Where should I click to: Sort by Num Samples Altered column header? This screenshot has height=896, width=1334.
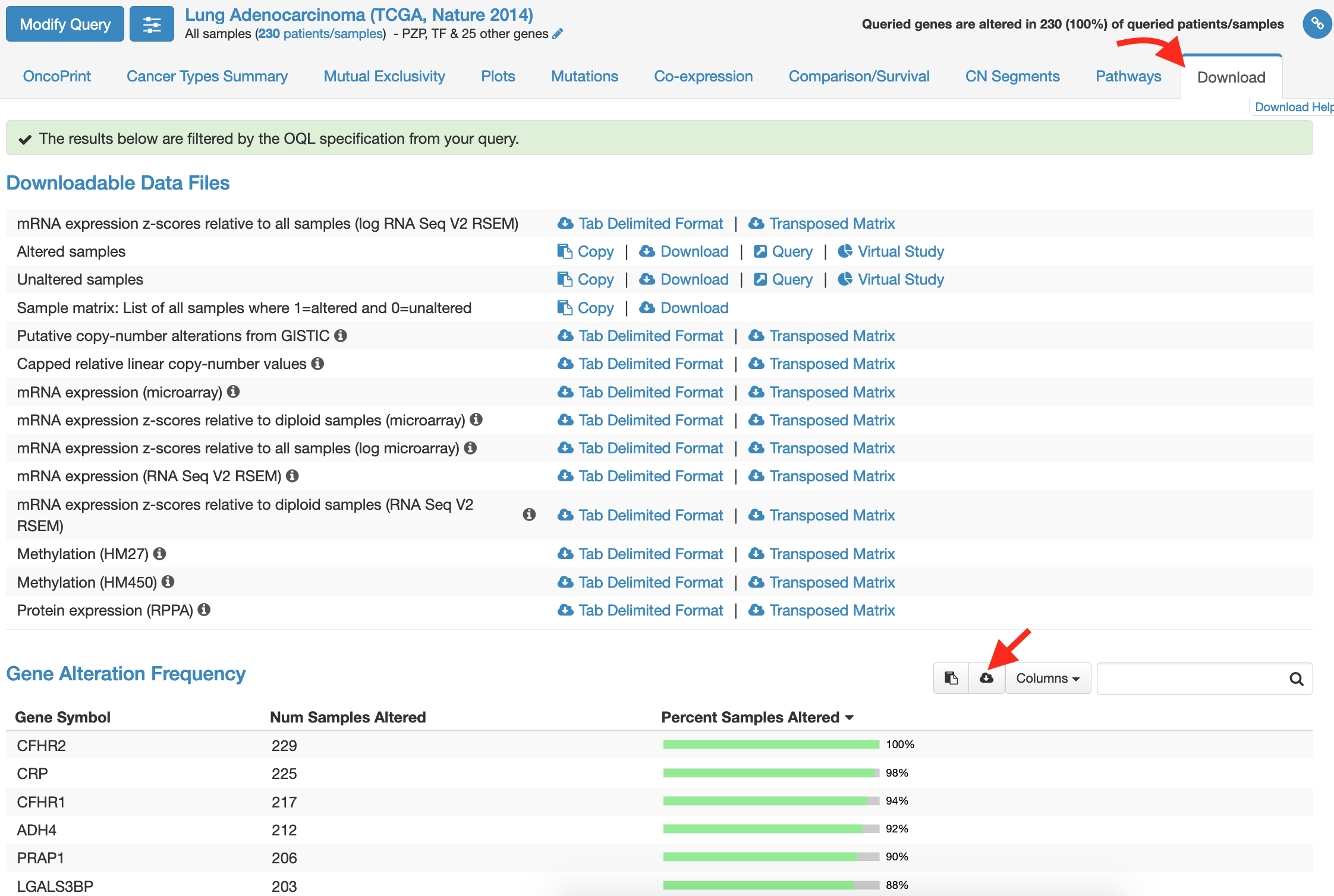348,717
